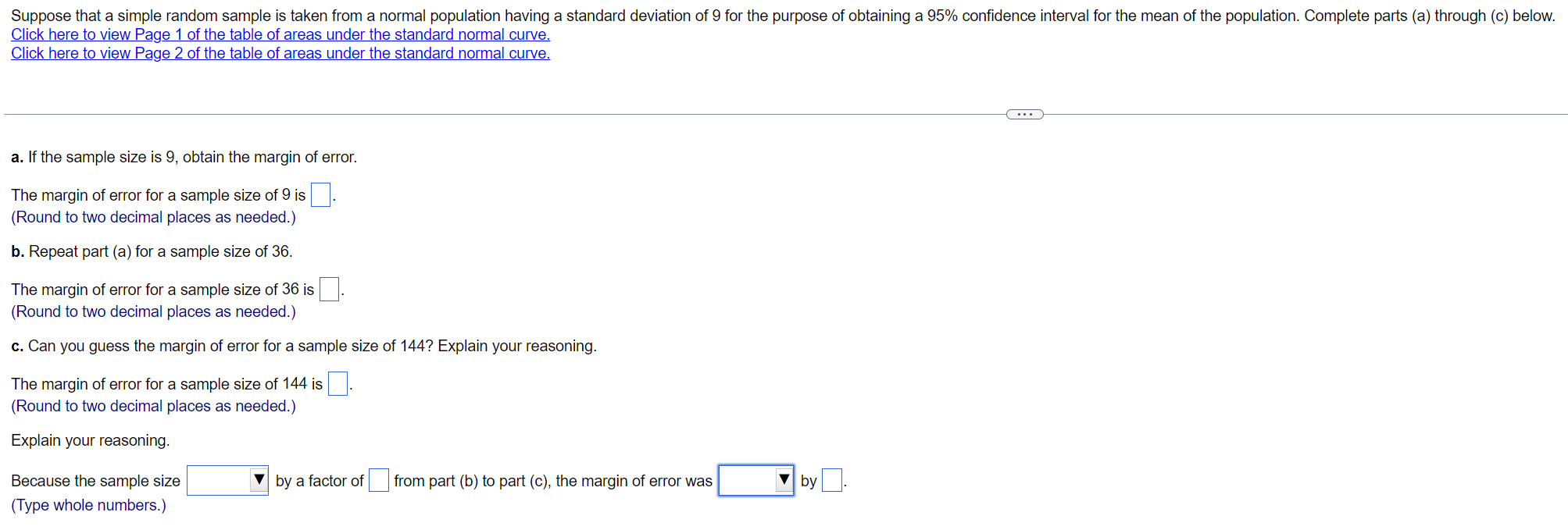Open the dropdown after 'Because the sample size'
The image size is (1568, 530).
click(227, 481)
